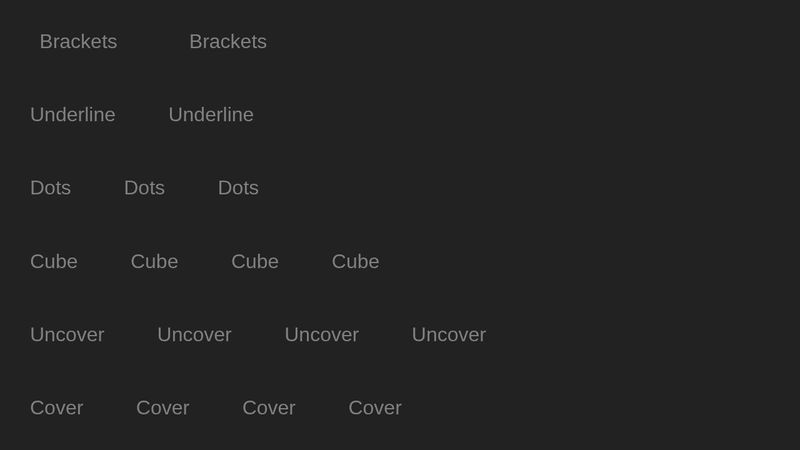Click the second Brackets link
The height and width of the screenshot is (450, 800).
pyautogui.click(x=228, y=42)
